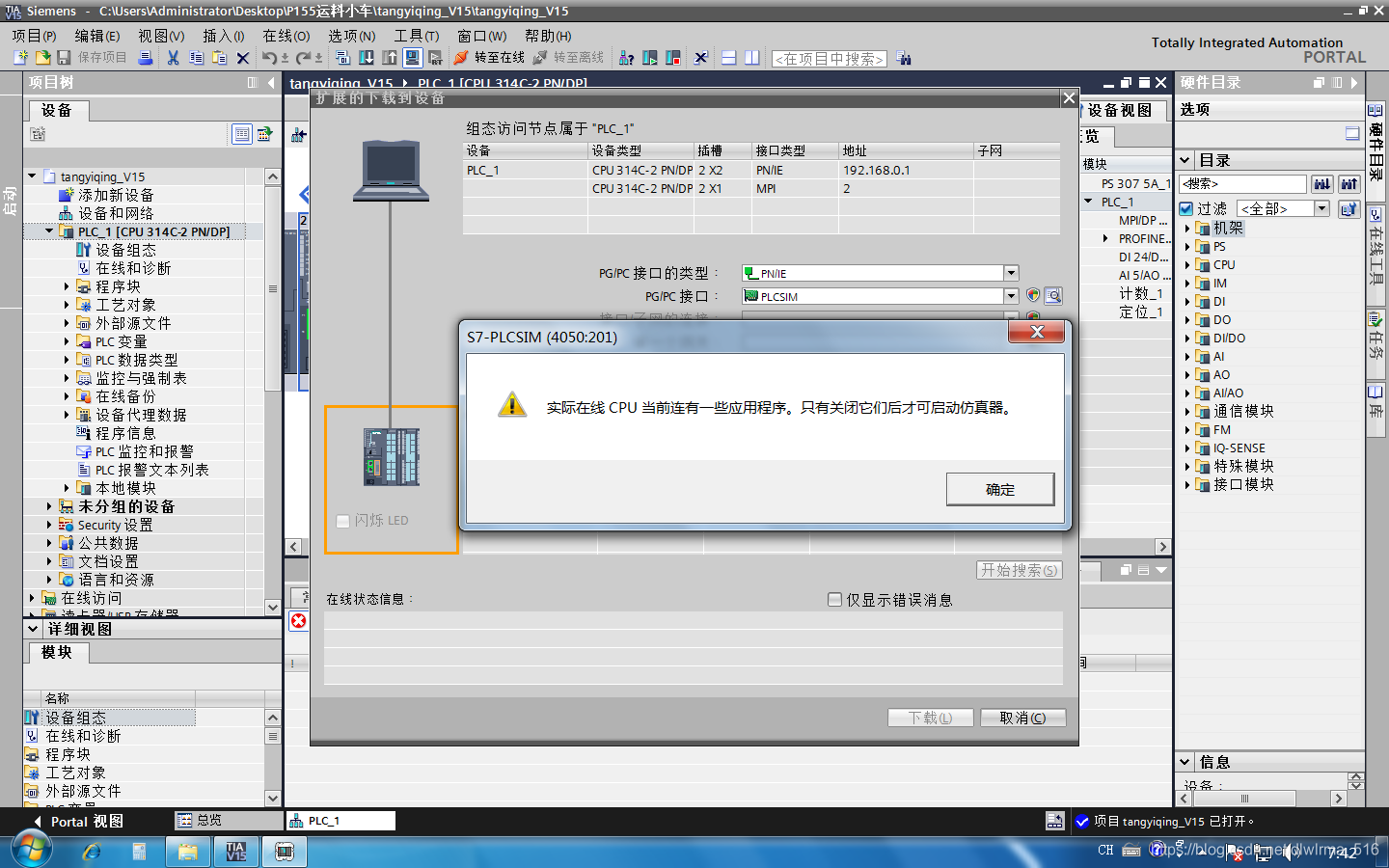The image size is (1389, 868).
Task: Open Internet Explorer from the taskbar
Action: (x=92, y=852)
